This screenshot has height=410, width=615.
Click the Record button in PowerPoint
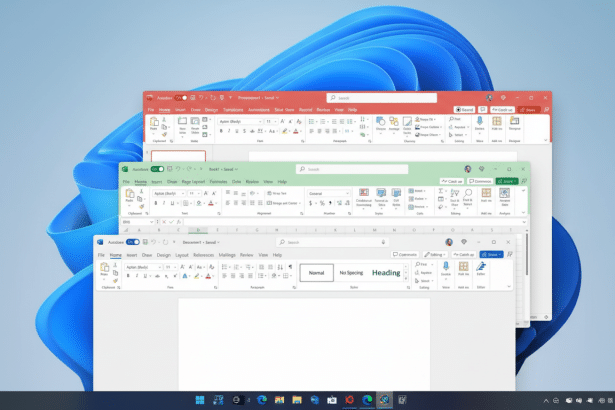pos(464,110)
